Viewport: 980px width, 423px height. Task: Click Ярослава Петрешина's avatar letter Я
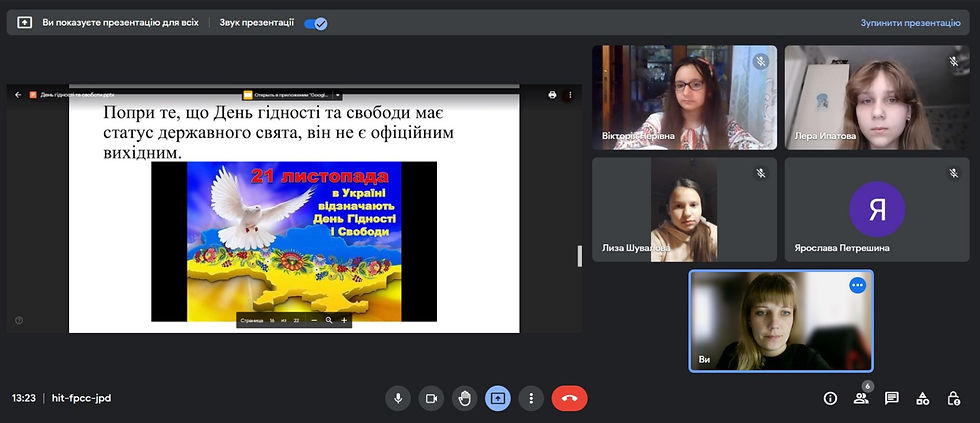coord(877,209)
